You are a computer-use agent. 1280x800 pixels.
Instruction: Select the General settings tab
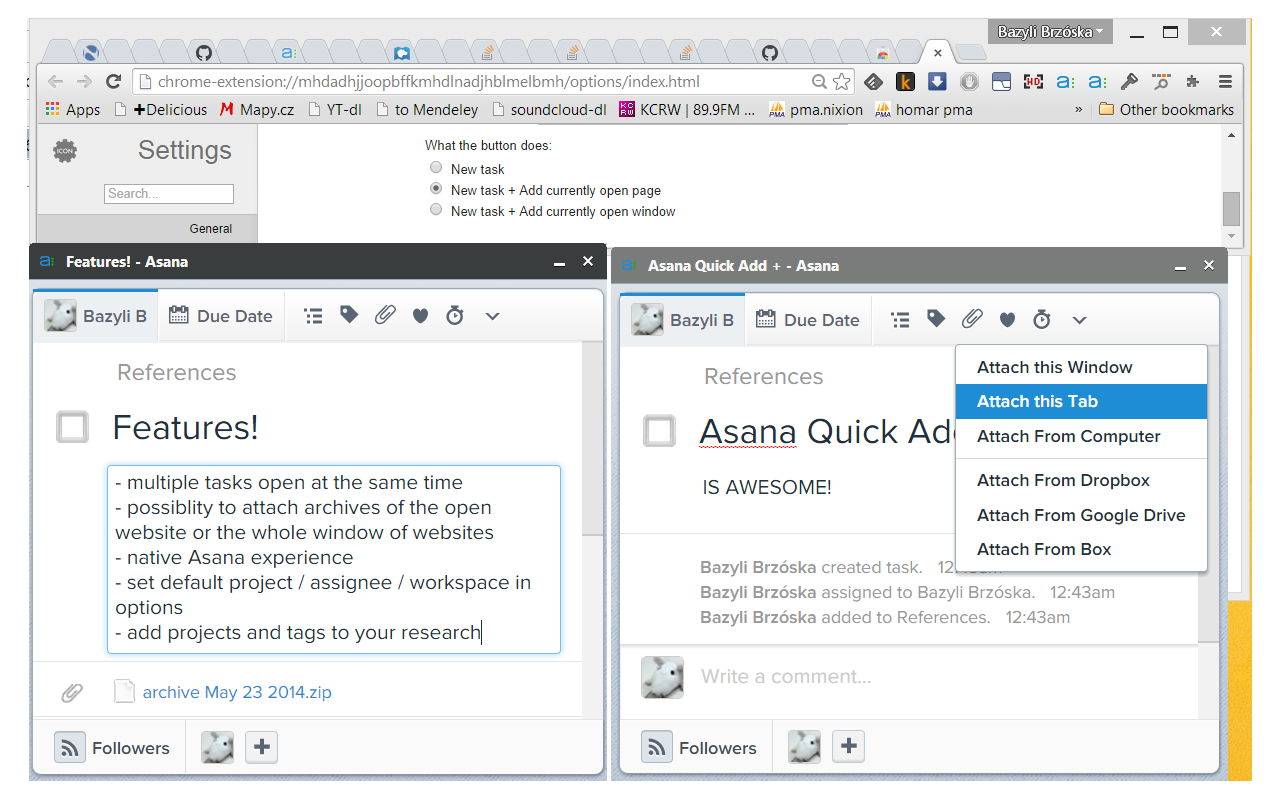click(x=147, y=228)
